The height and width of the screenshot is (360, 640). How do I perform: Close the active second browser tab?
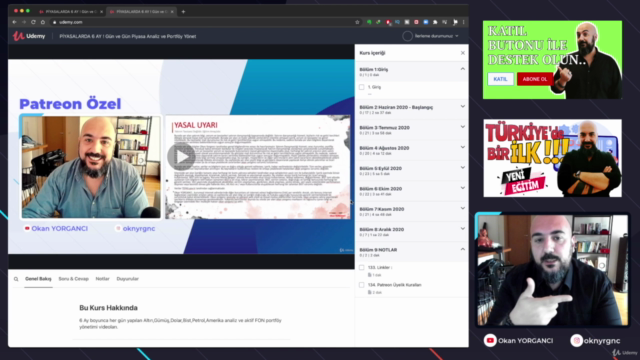point(172,12)
